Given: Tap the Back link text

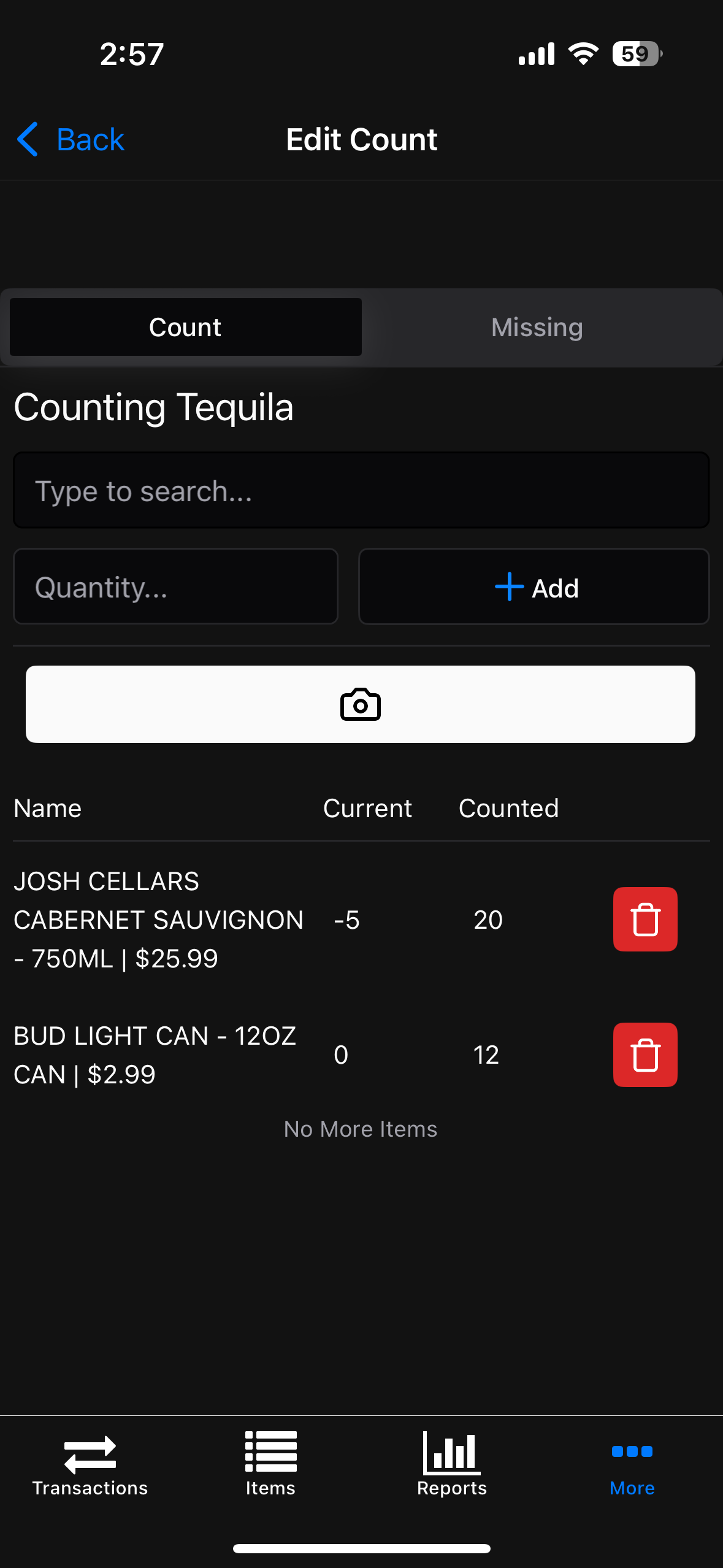Looking at the screenshot, I should click(91, 139).
